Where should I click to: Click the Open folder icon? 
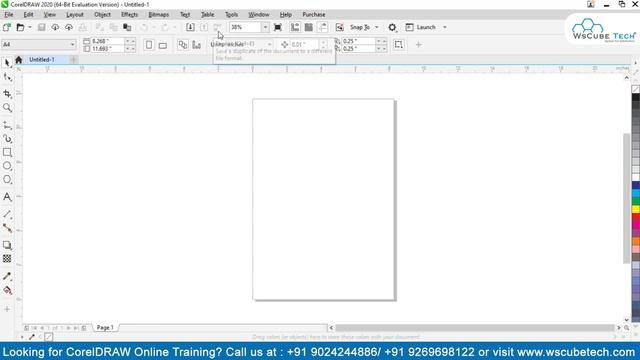click(20, 27)
